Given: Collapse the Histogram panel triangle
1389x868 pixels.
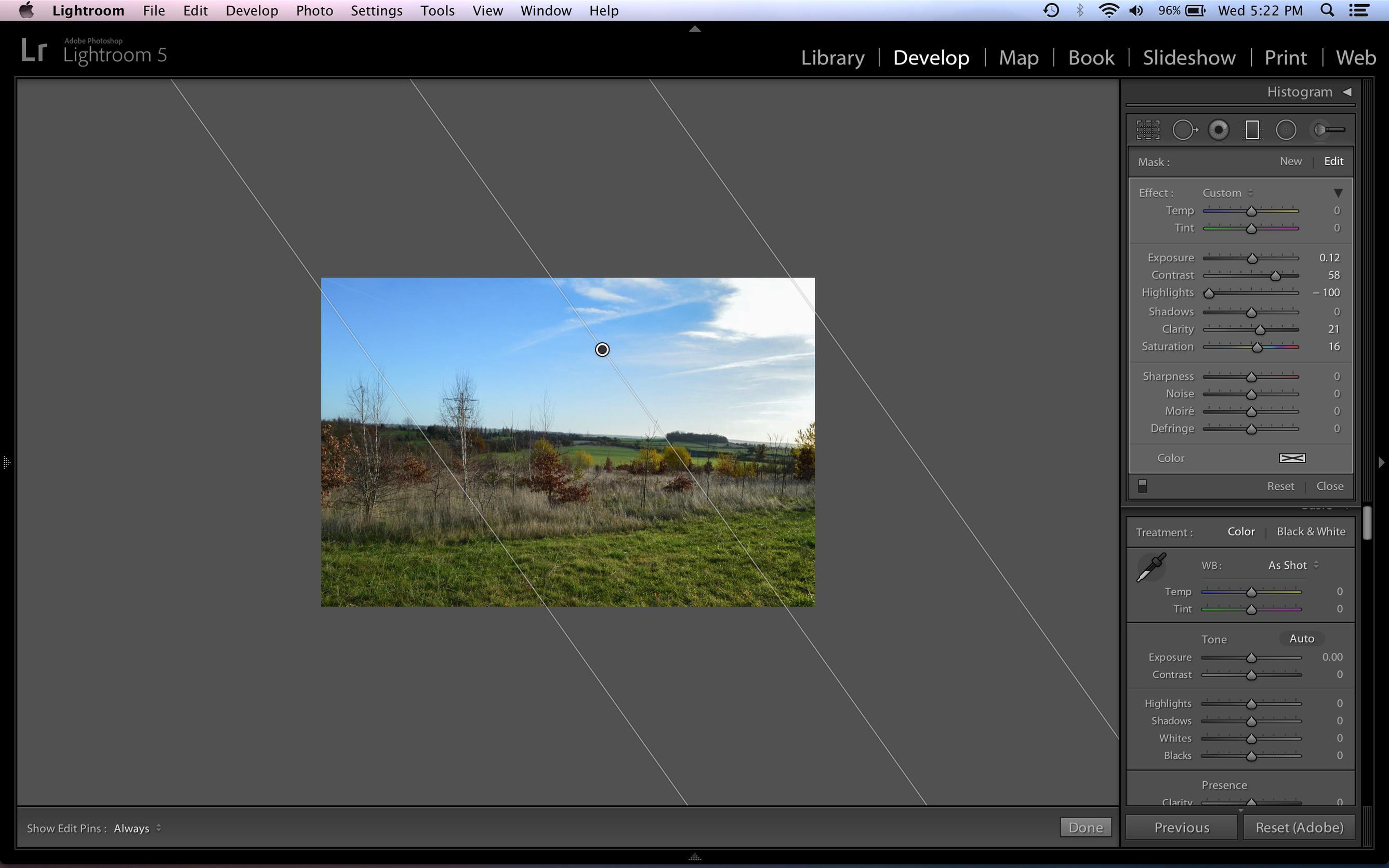Looking at the screenshot, I should click(1347, 92).
